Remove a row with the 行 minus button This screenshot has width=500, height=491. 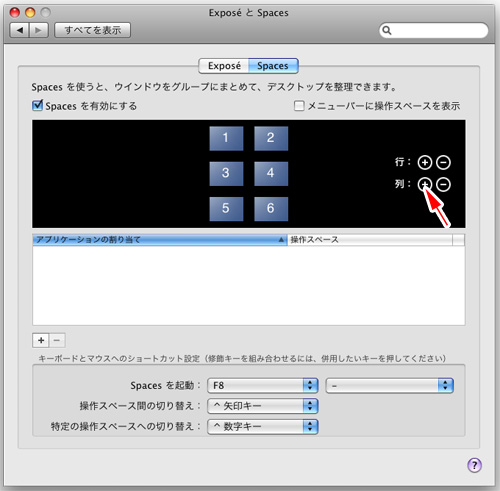tap(443, 162)
